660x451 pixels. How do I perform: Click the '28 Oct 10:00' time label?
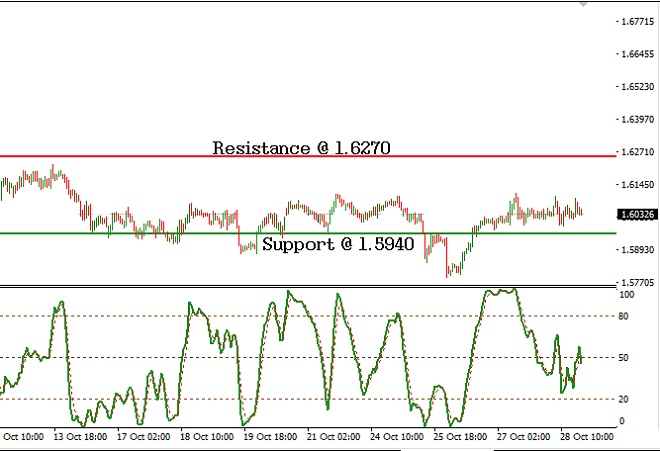587,437
